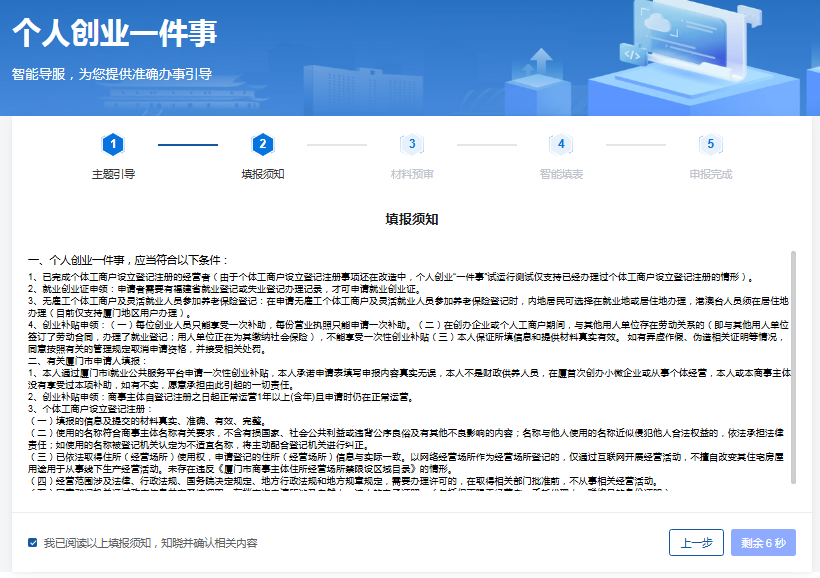Click the 智能导服 subtitle in the banner

[112, 74]
